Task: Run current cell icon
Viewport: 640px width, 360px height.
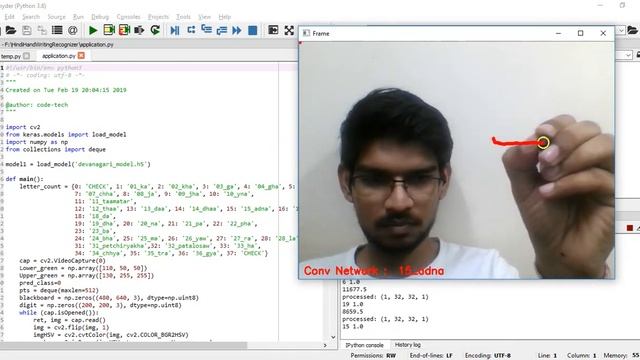Action: [x=109, y=30]
